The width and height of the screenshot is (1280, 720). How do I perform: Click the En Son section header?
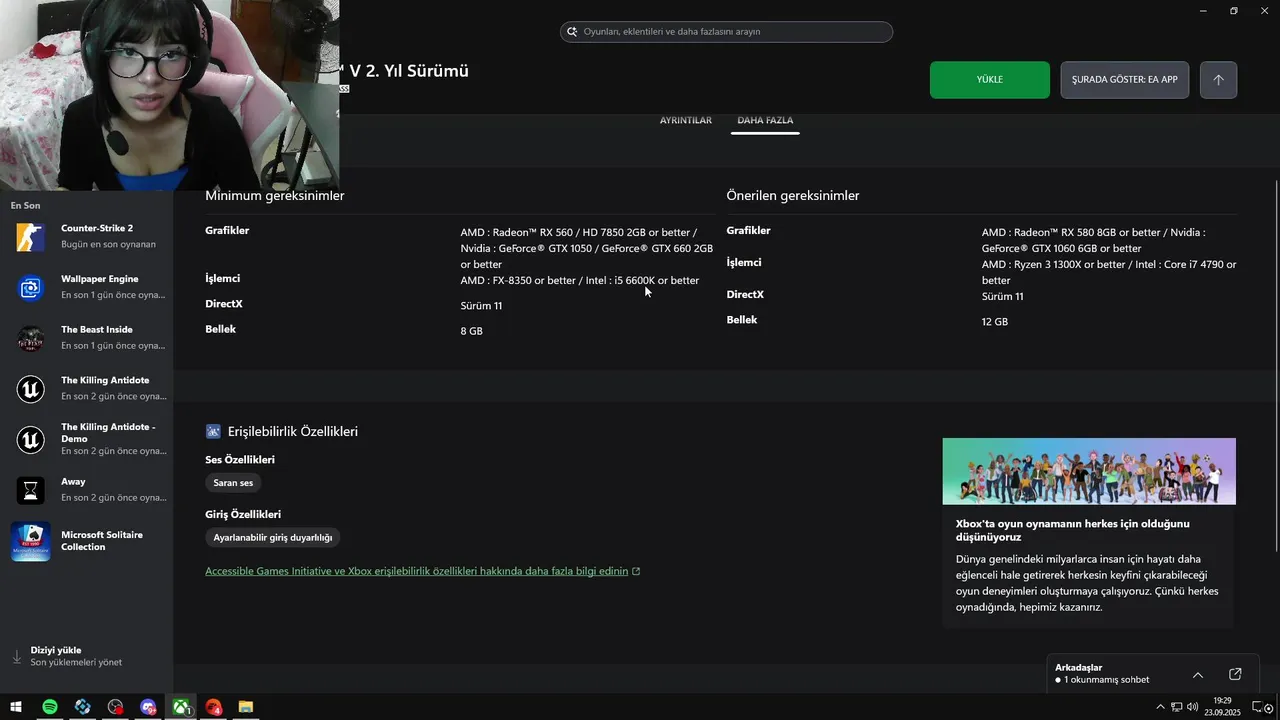[x=26, y=205]
